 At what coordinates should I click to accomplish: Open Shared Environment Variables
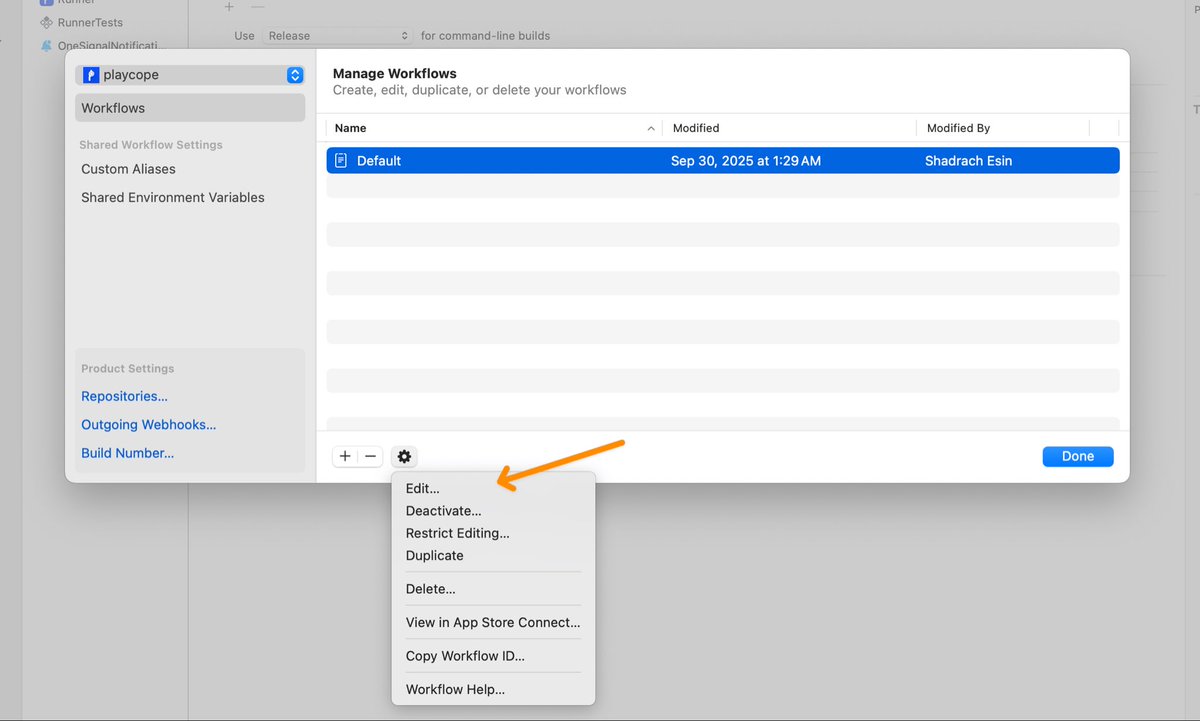point(173,197)
